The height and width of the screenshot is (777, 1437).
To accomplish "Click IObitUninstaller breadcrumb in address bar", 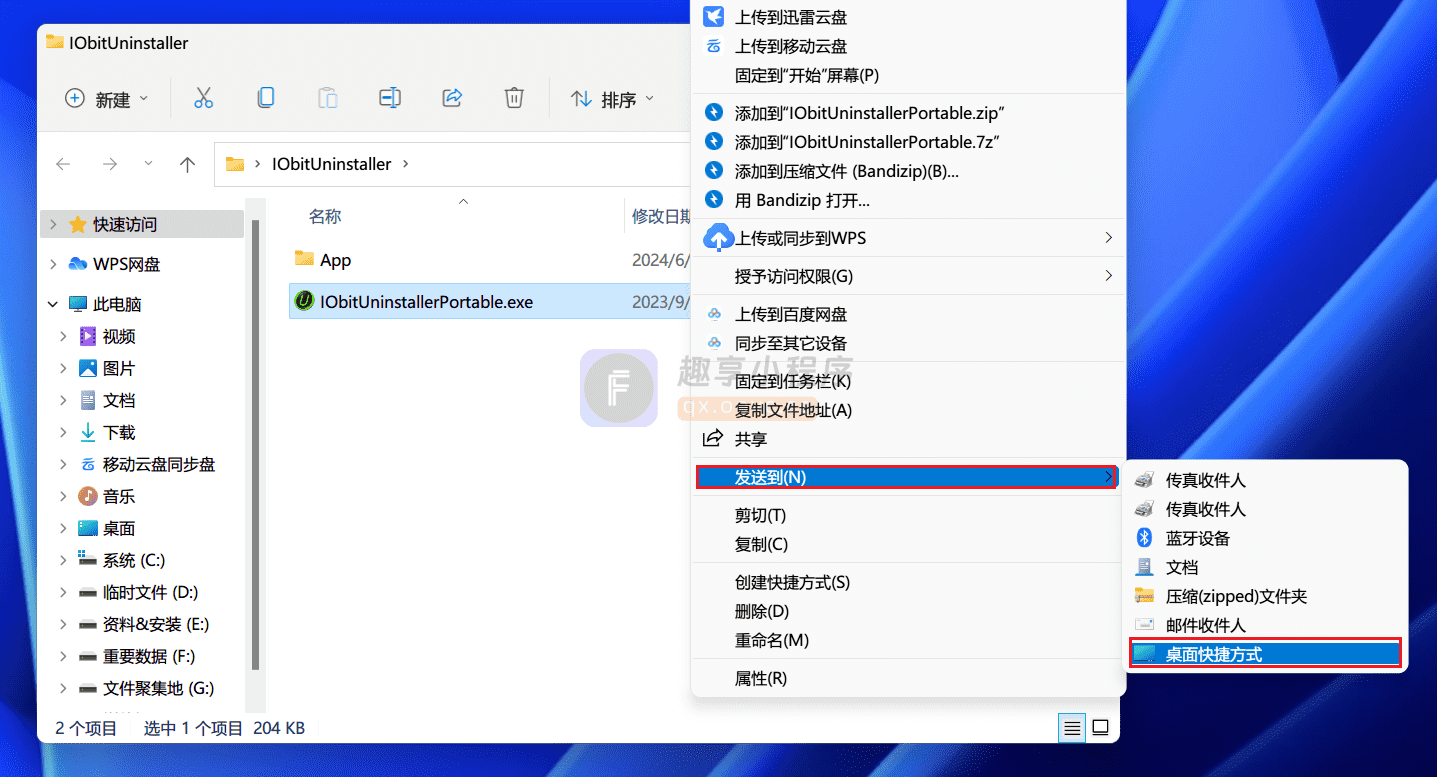I will click(331, 164).
